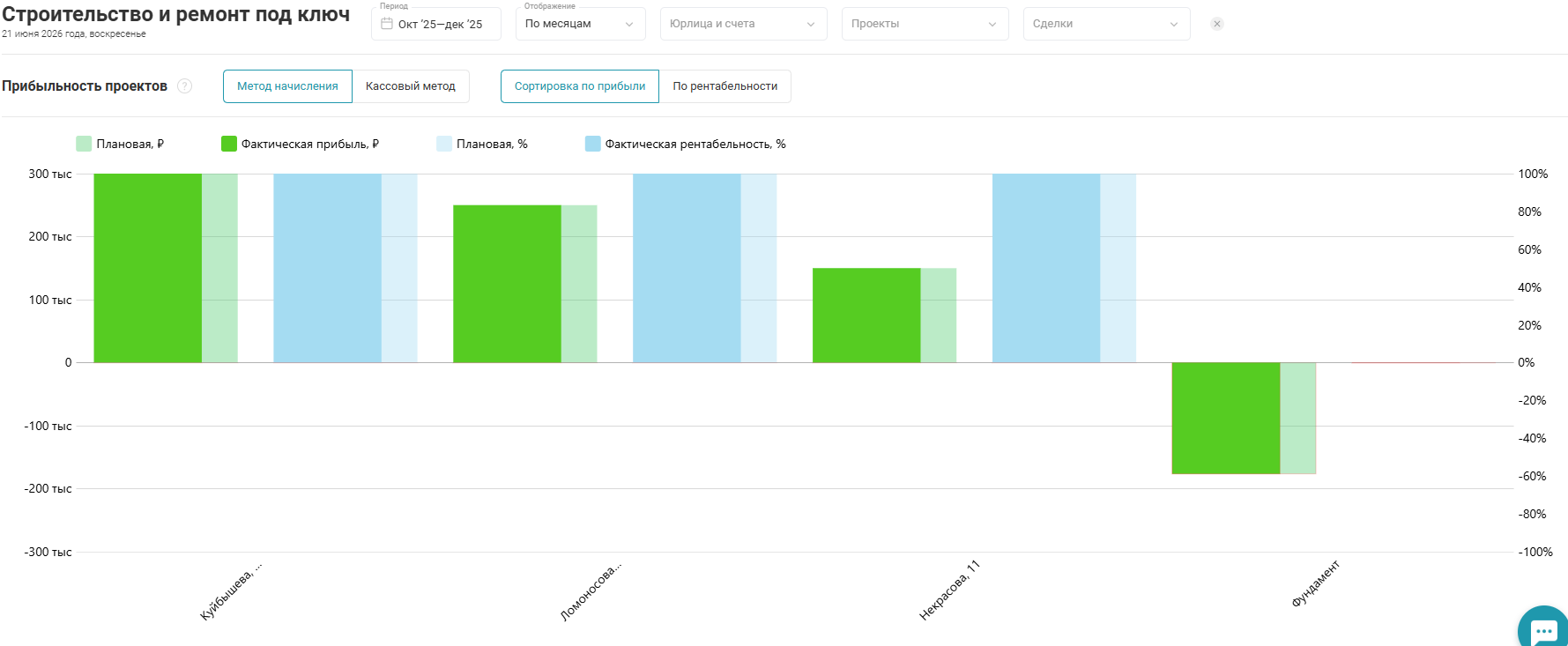Click the Куйбышева blue profitability bar
1568x646 pixels.
pyautogui.click(x=327, y=268)
